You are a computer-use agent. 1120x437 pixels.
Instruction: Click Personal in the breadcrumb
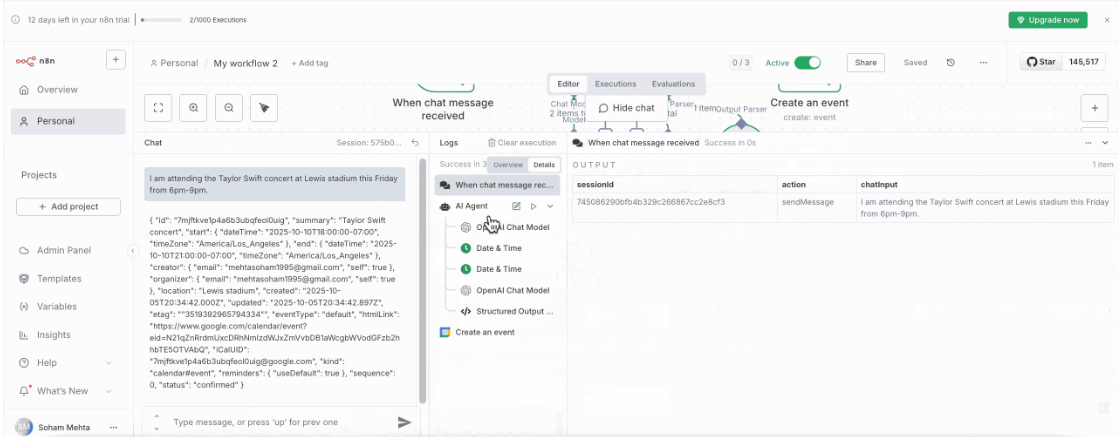pos(174,63)
